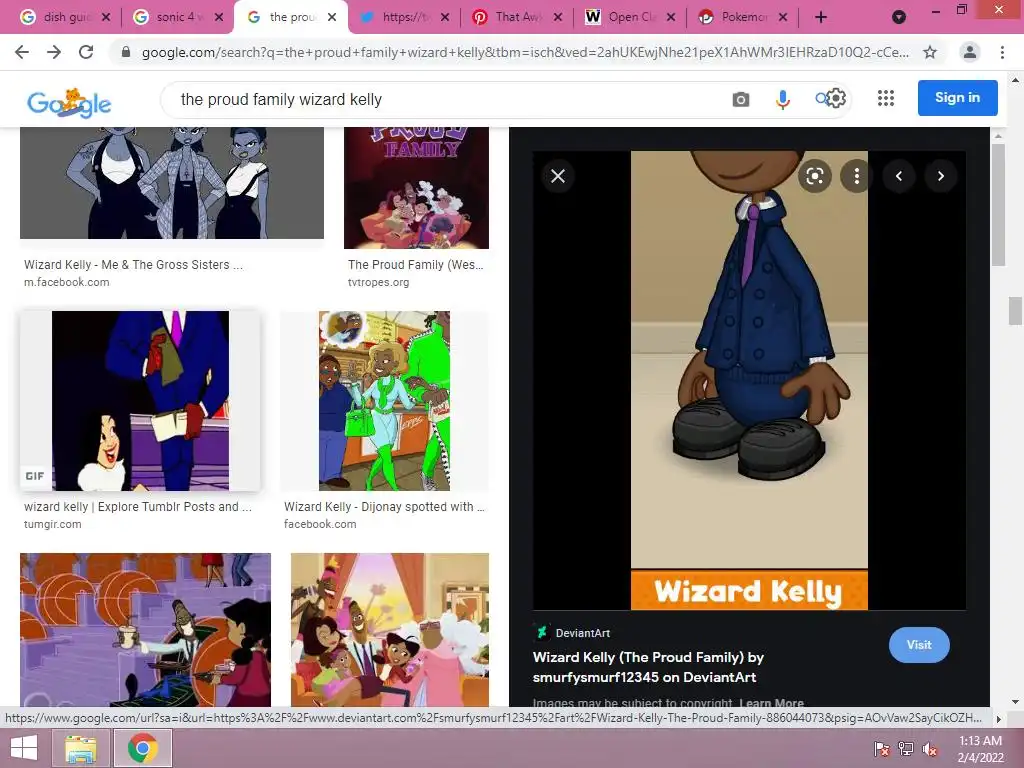Viewport: 1024px width, 768px height.
Task: Click the page vertical scrollbar thumb
Action: coord(1015,310)
